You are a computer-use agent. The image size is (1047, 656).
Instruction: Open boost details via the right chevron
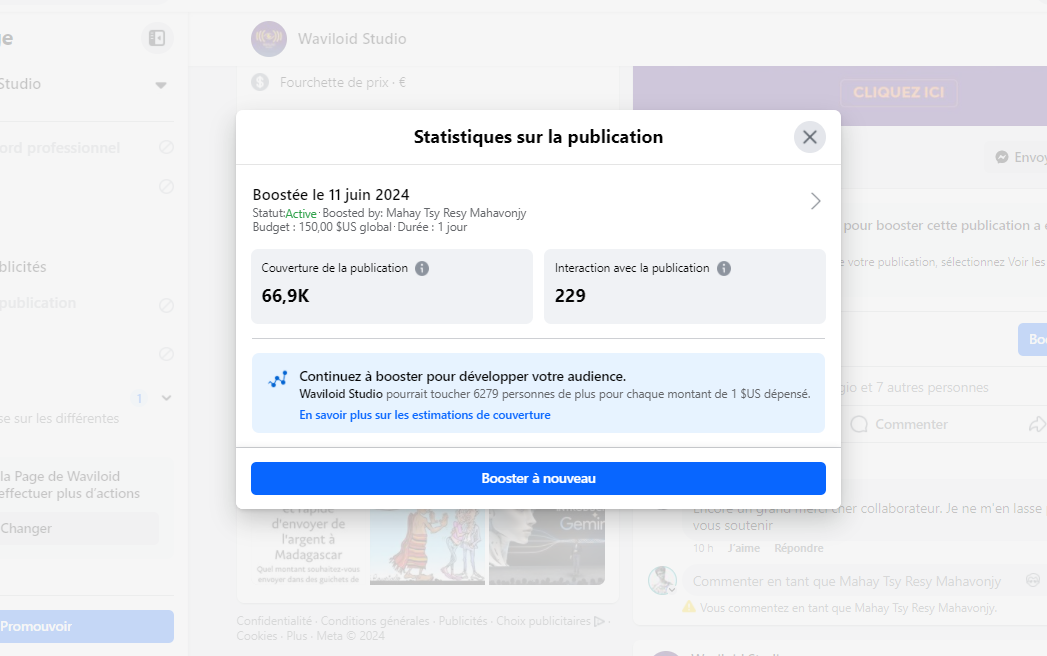815,201
